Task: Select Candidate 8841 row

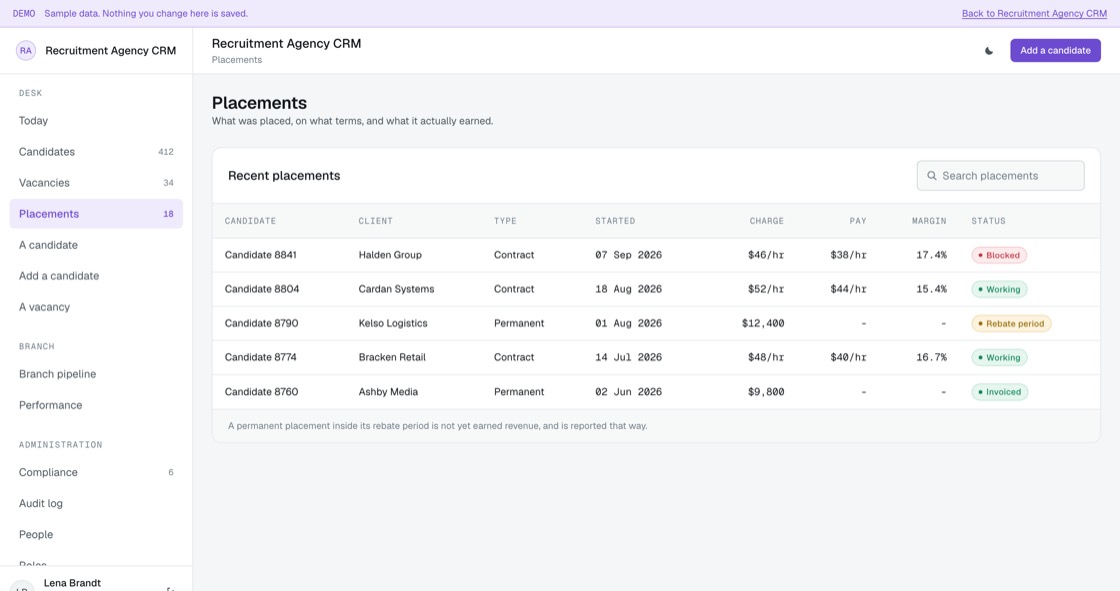Action: [656, 255]
